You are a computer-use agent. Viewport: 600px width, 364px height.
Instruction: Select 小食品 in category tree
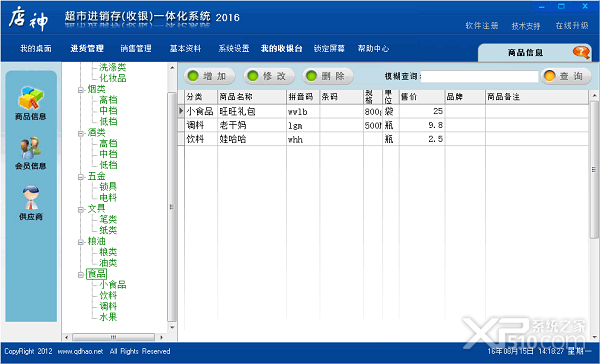pos(112,284)
